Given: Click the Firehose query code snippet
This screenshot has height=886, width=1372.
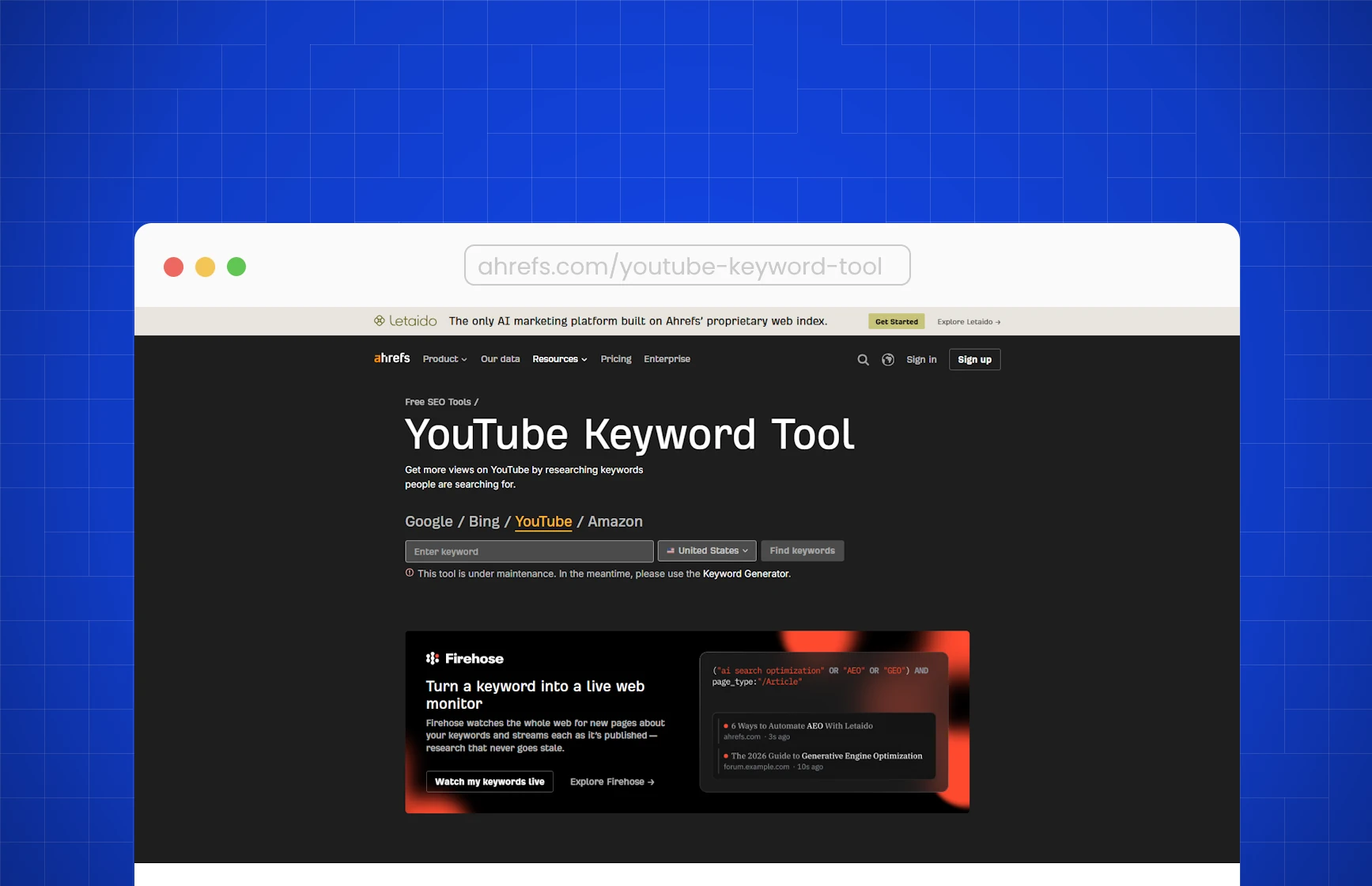Looking at the screenshot, I should coord(820,676).
